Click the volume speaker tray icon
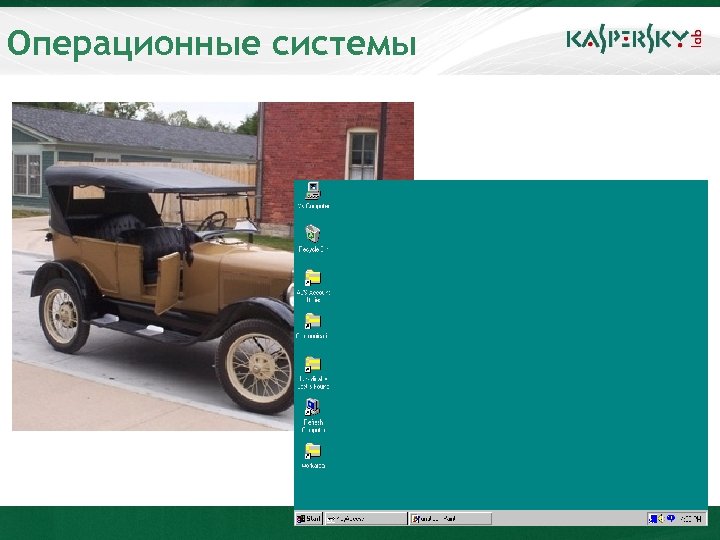 point(661,518)
